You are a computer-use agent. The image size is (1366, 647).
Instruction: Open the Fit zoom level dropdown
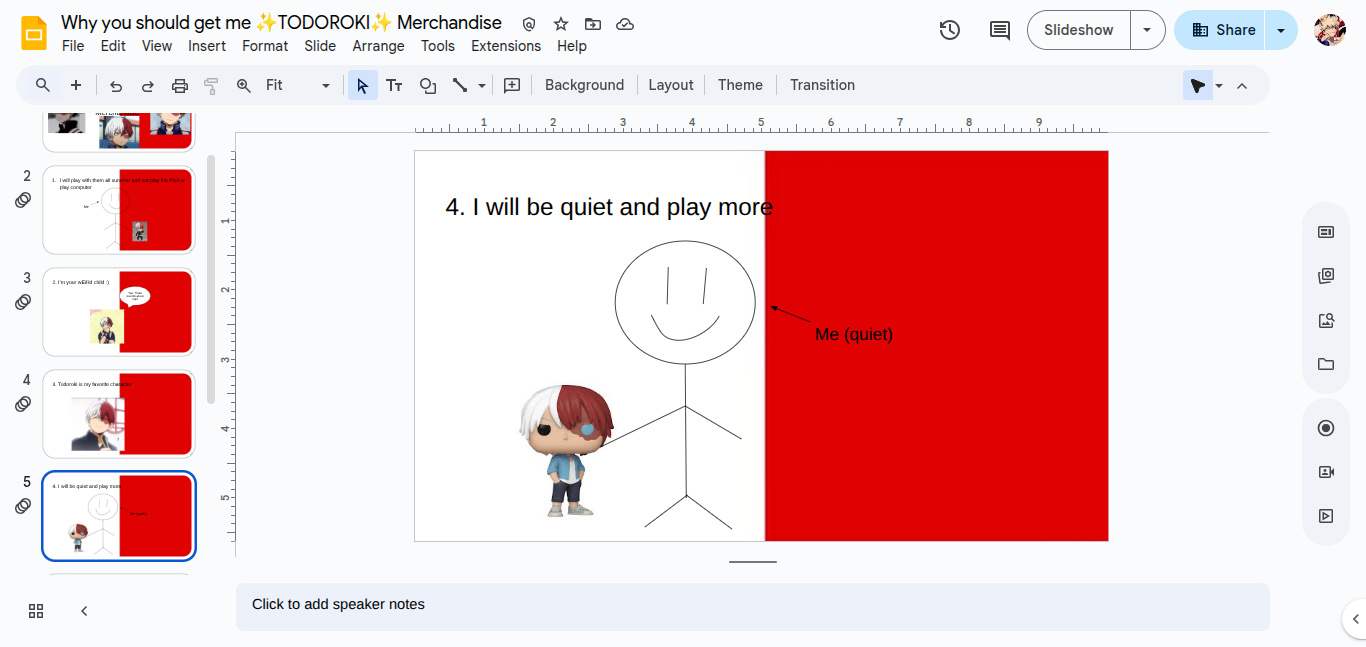pyautogui.click(x=297, y=85)
